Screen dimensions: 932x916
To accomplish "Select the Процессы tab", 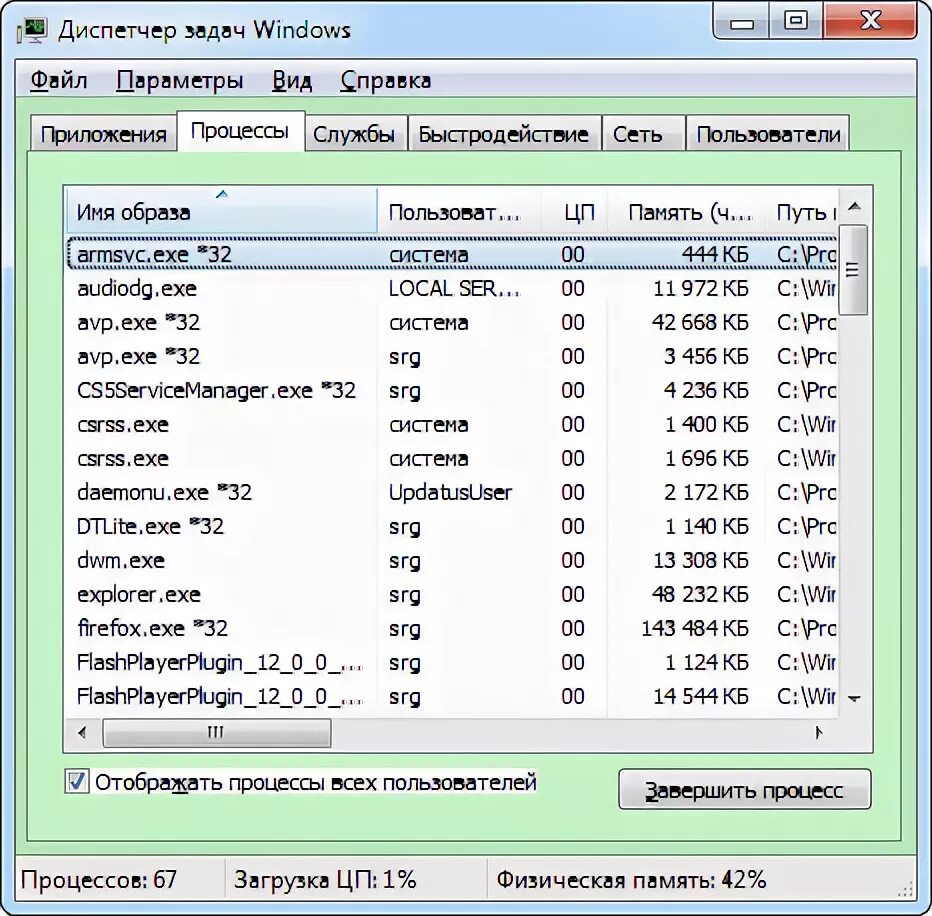I will point(240,131).
